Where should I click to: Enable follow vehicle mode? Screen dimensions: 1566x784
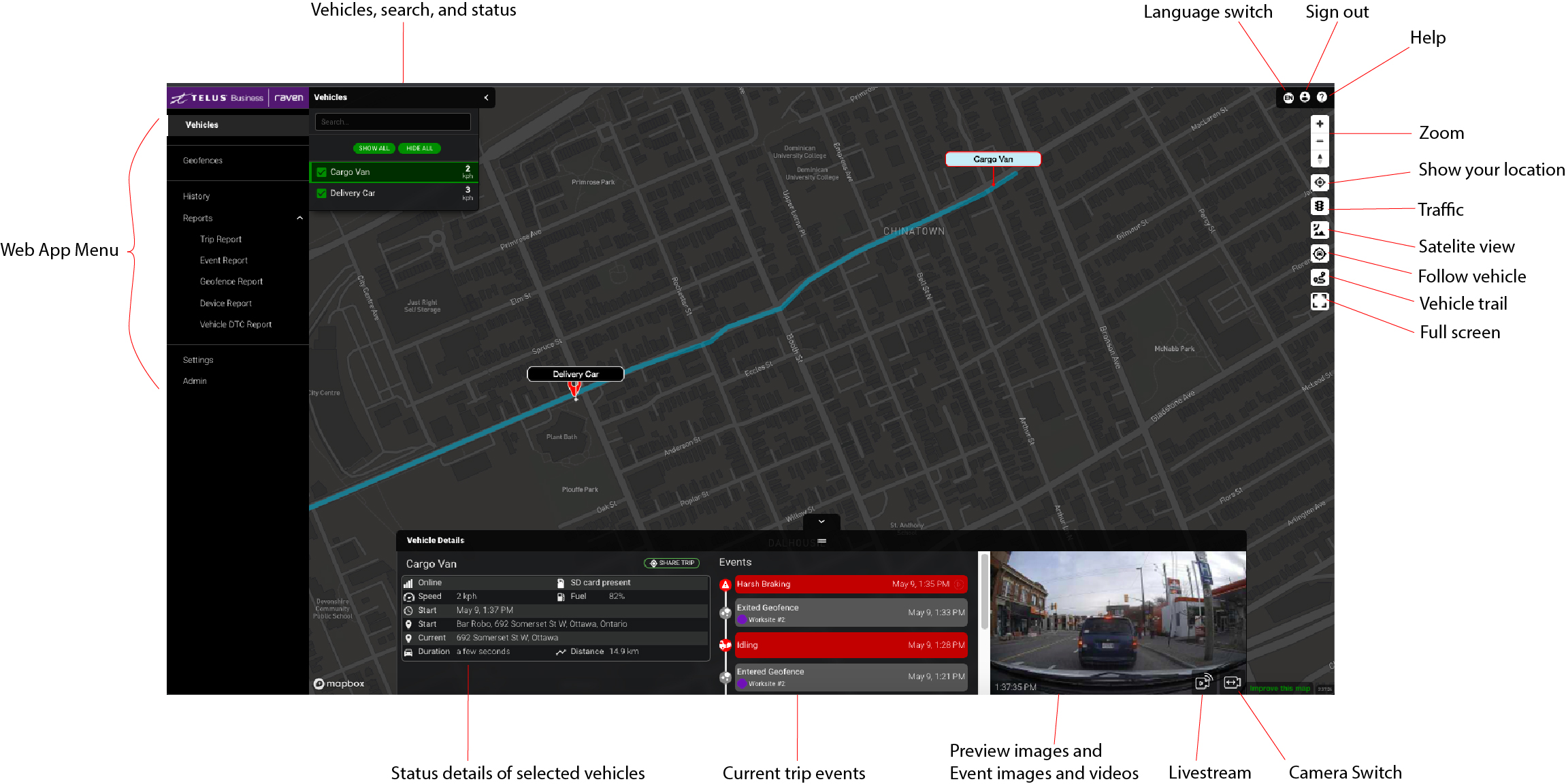(1320, 254)
